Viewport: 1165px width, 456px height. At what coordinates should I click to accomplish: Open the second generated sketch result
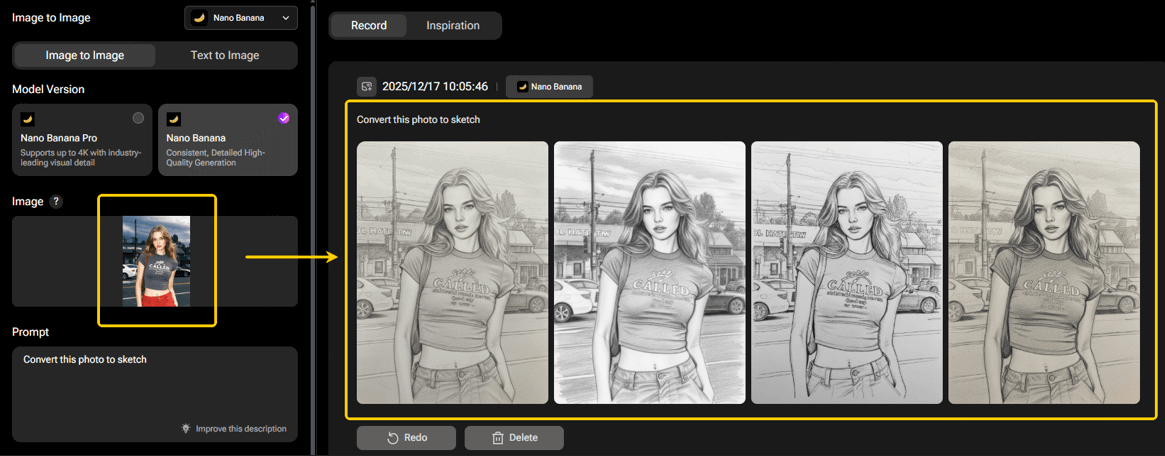649,273
